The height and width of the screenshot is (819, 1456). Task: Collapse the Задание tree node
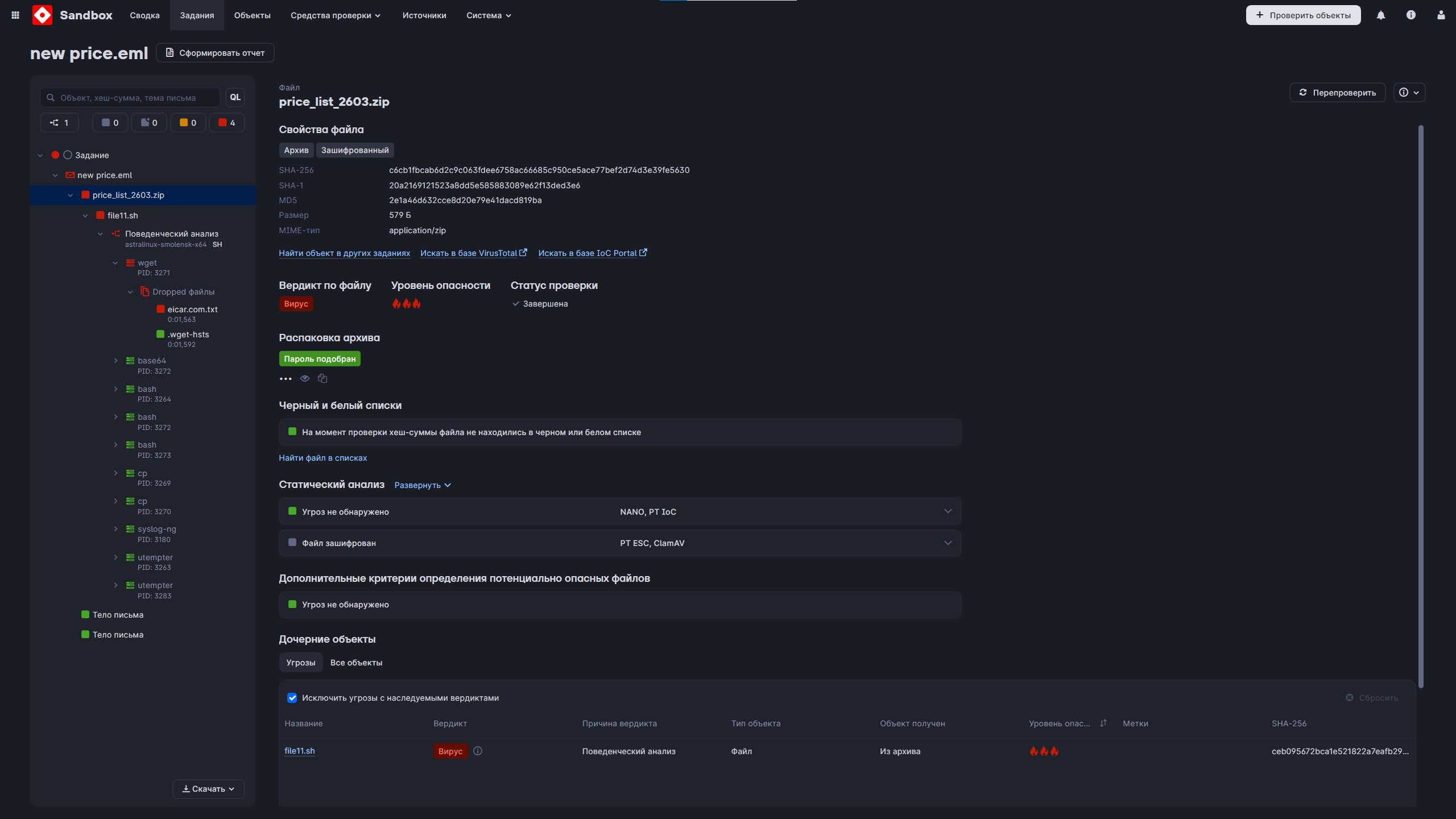tap(40, 155)
